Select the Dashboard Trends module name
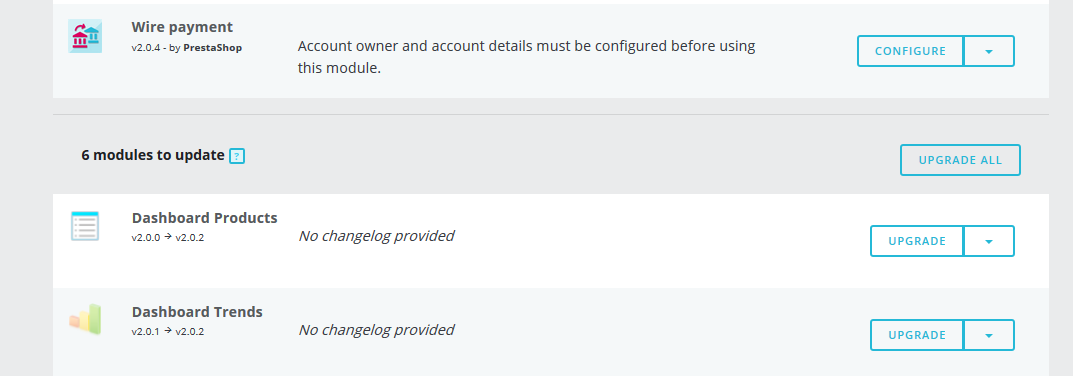Viewport: 1073px width, 376px height. click(197, 312)
